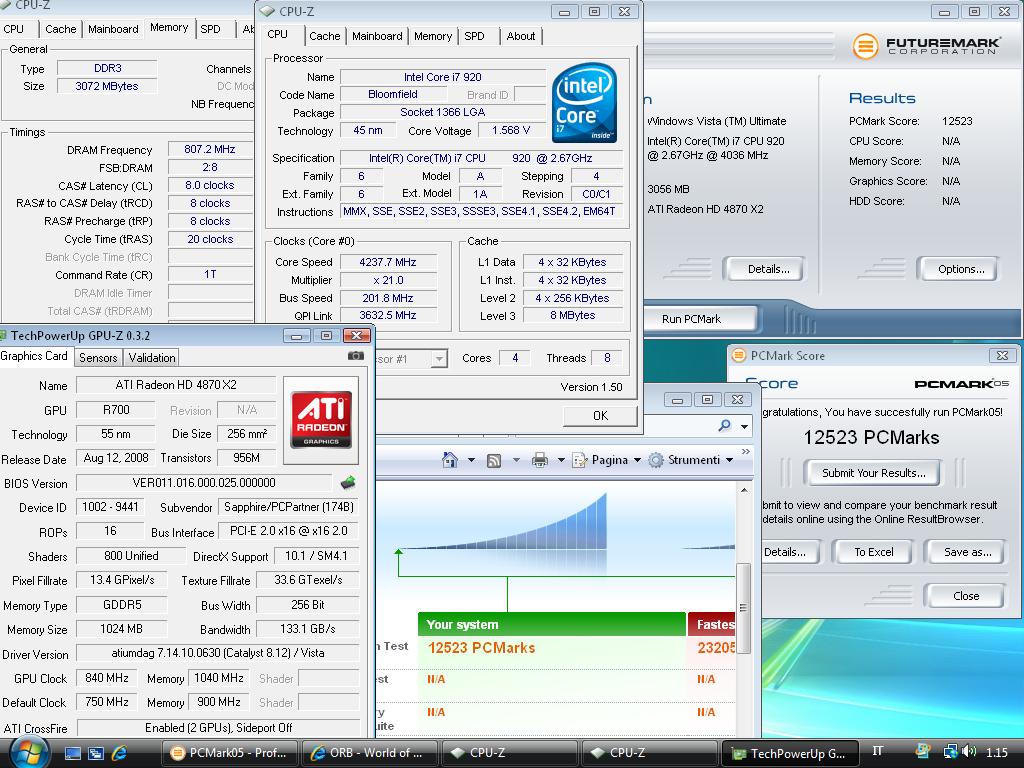The height and width of the screenshot is (768, 1024).
Task: Open the About tab in front CPU-Z
Action: tap(520, 36)
